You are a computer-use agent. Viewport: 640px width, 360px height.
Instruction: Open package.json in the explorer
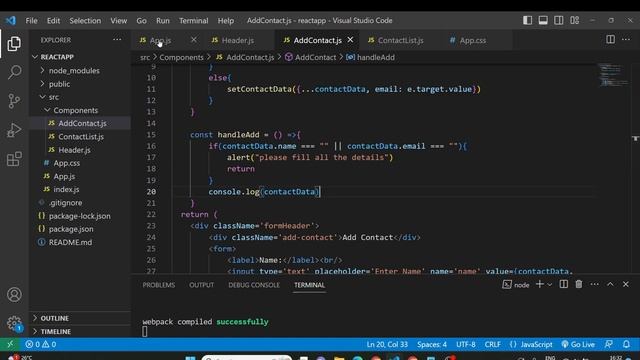(80, 229)
